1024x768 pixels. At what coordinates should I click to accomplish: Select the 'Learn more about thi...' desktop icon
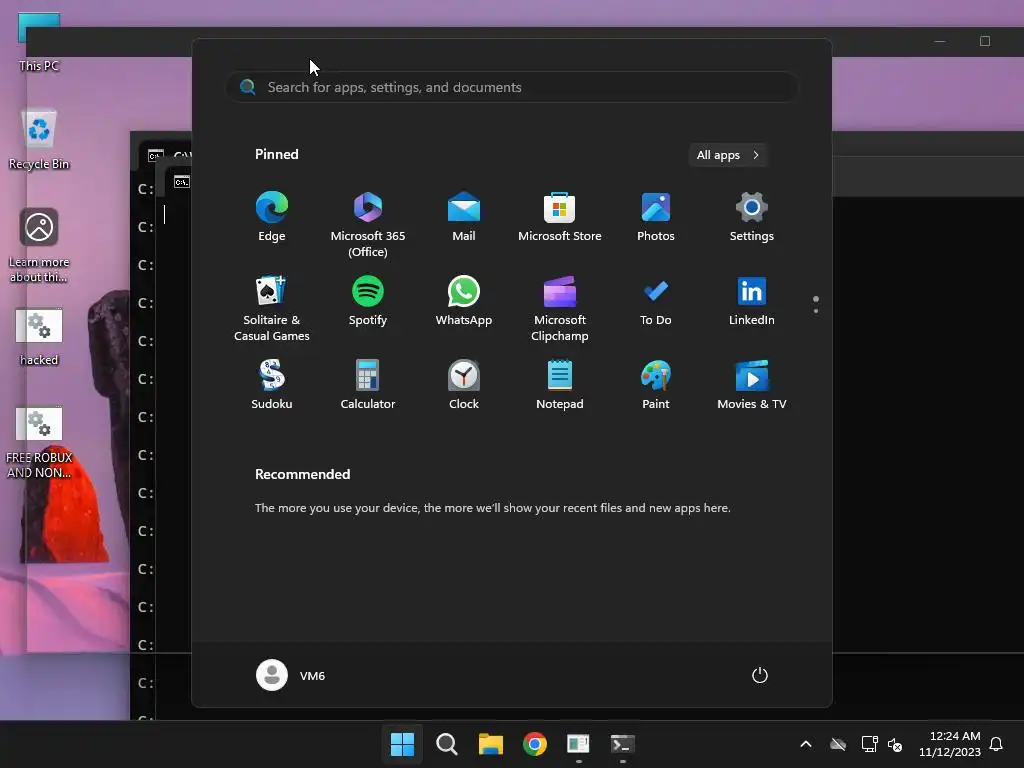pos(39,246)
